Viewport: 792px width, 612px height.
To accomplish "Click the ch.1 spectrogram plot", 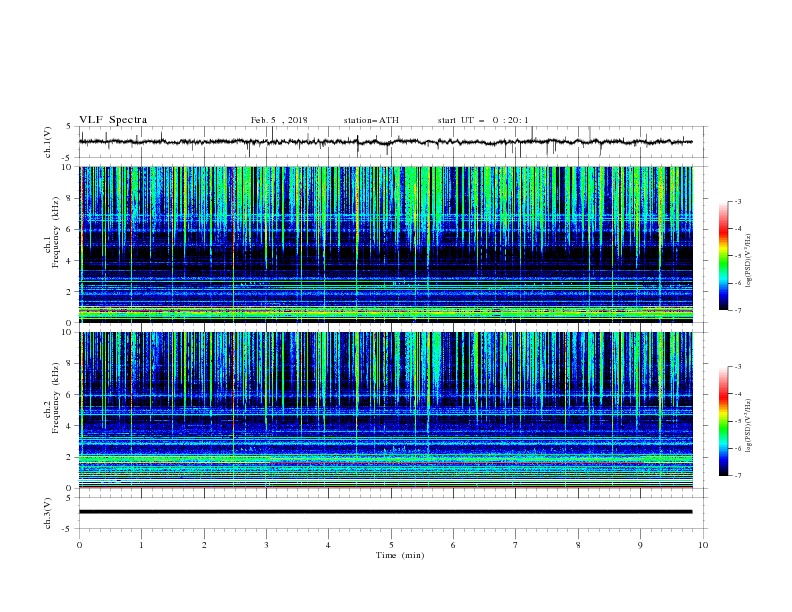I will tap(386, 244).
